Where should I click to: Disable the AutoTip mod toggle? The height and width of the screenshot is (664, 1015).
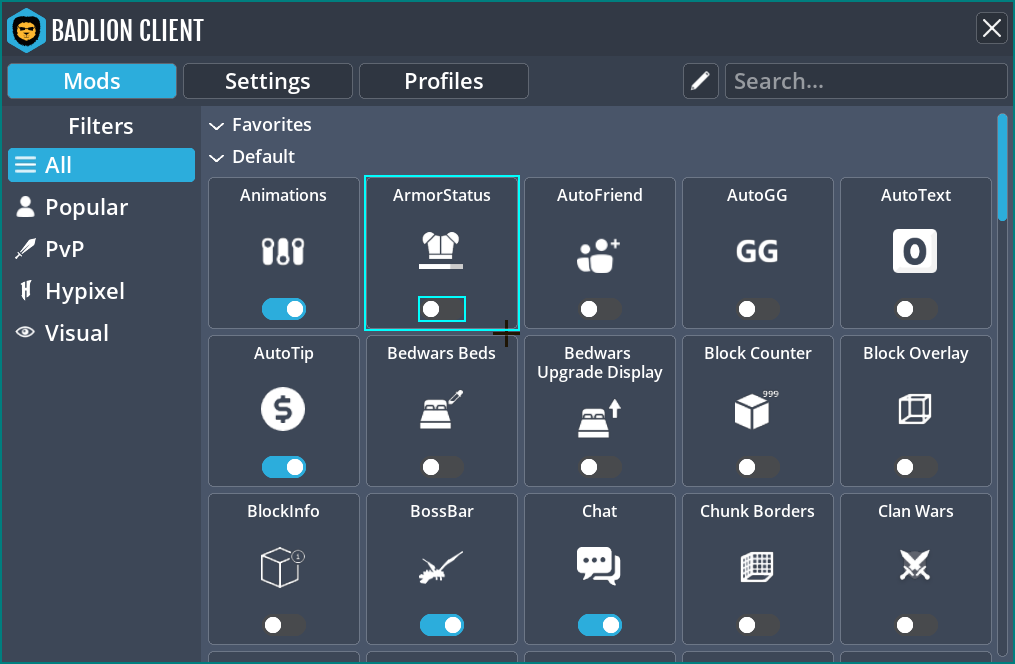[284, 467]
